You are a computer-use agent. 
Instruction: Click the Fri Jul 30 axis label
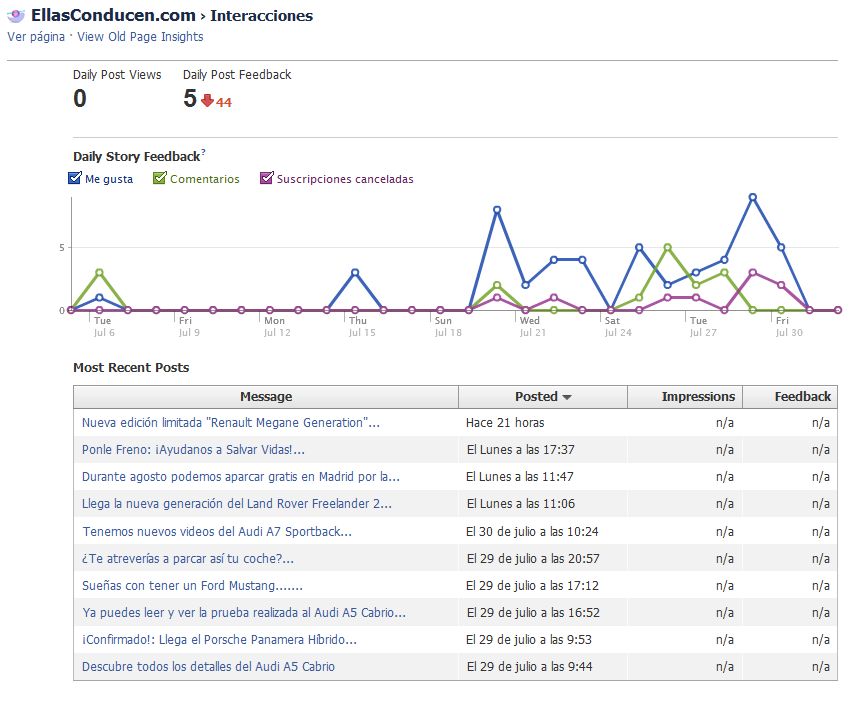click(x=789, y=326)
